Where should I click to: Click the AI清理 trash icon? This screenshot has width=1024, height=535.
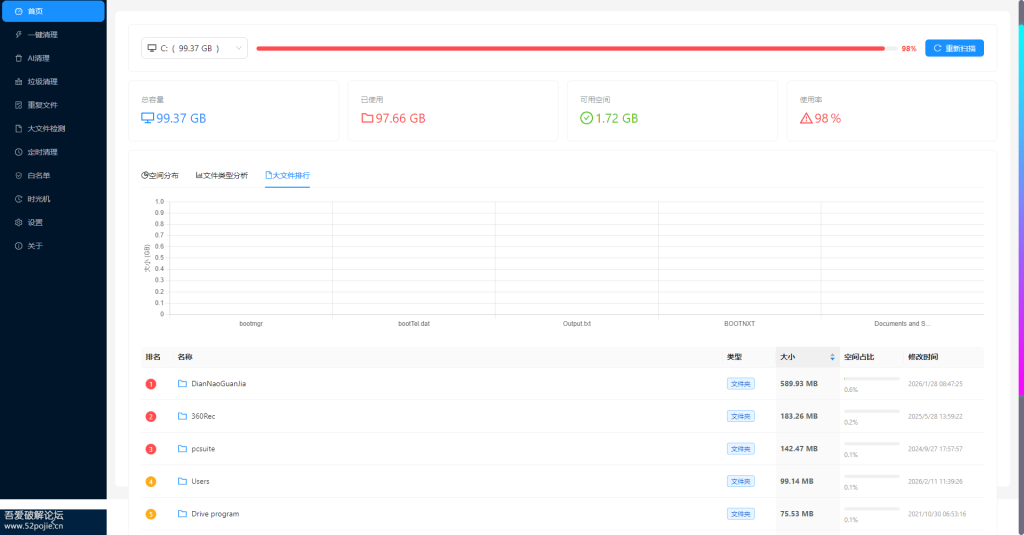coord(18,58)
